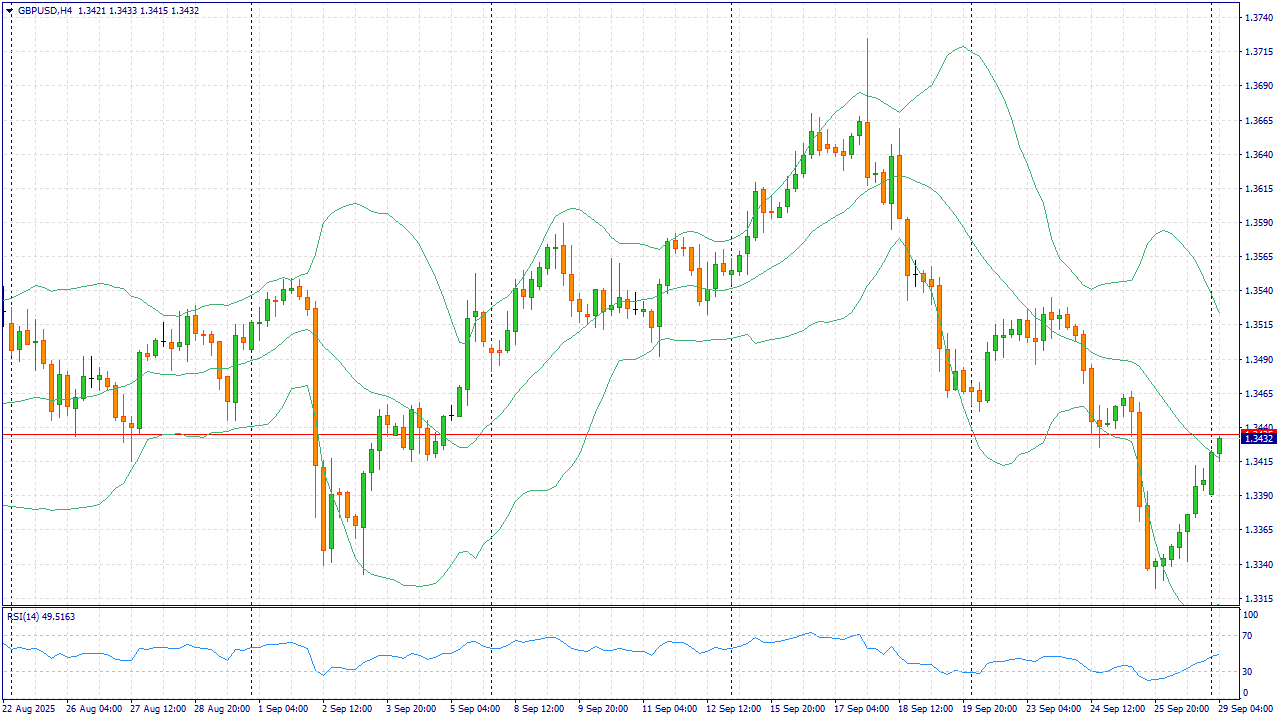Click the 1.3640 price scale label
Image resolution: width=1280 pixels, height=720 pixels.
pyautogui.click(x=1257, y=155)
